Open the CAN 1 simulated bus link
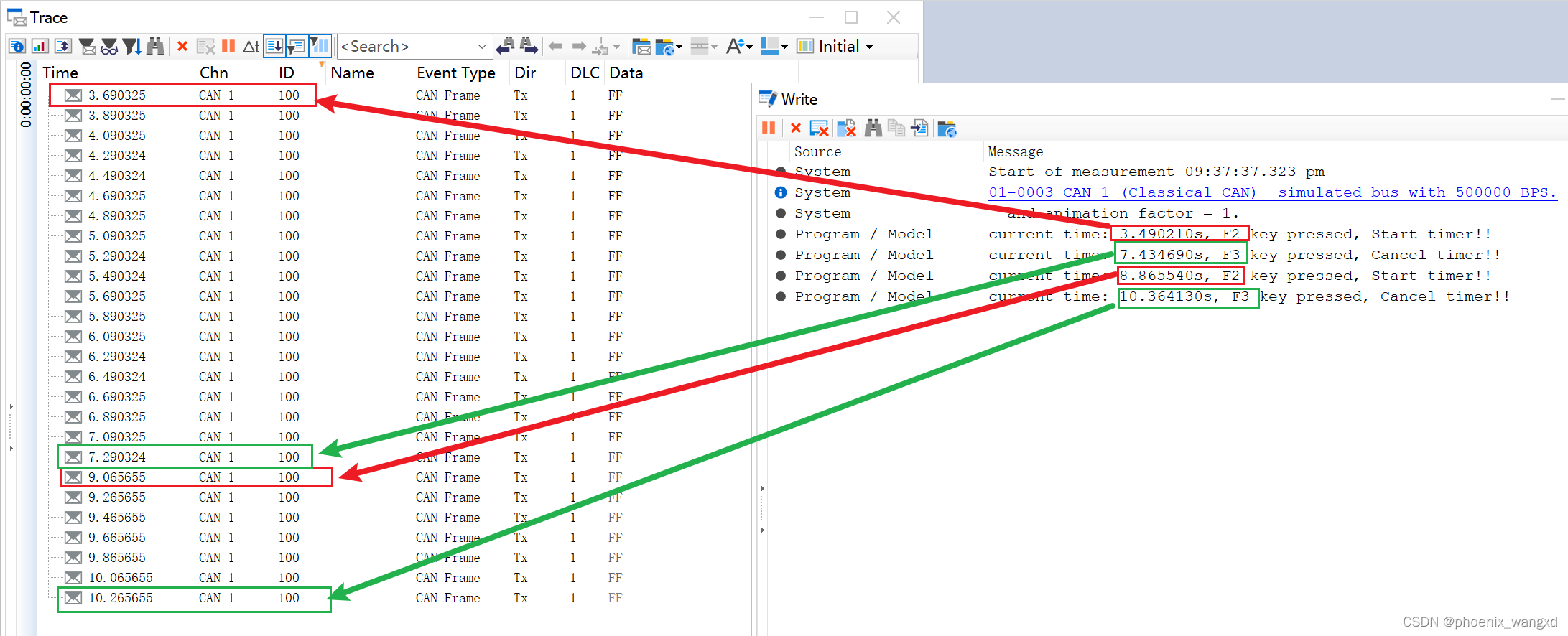The image size is (1568, 636). [x=1272, y=192]
